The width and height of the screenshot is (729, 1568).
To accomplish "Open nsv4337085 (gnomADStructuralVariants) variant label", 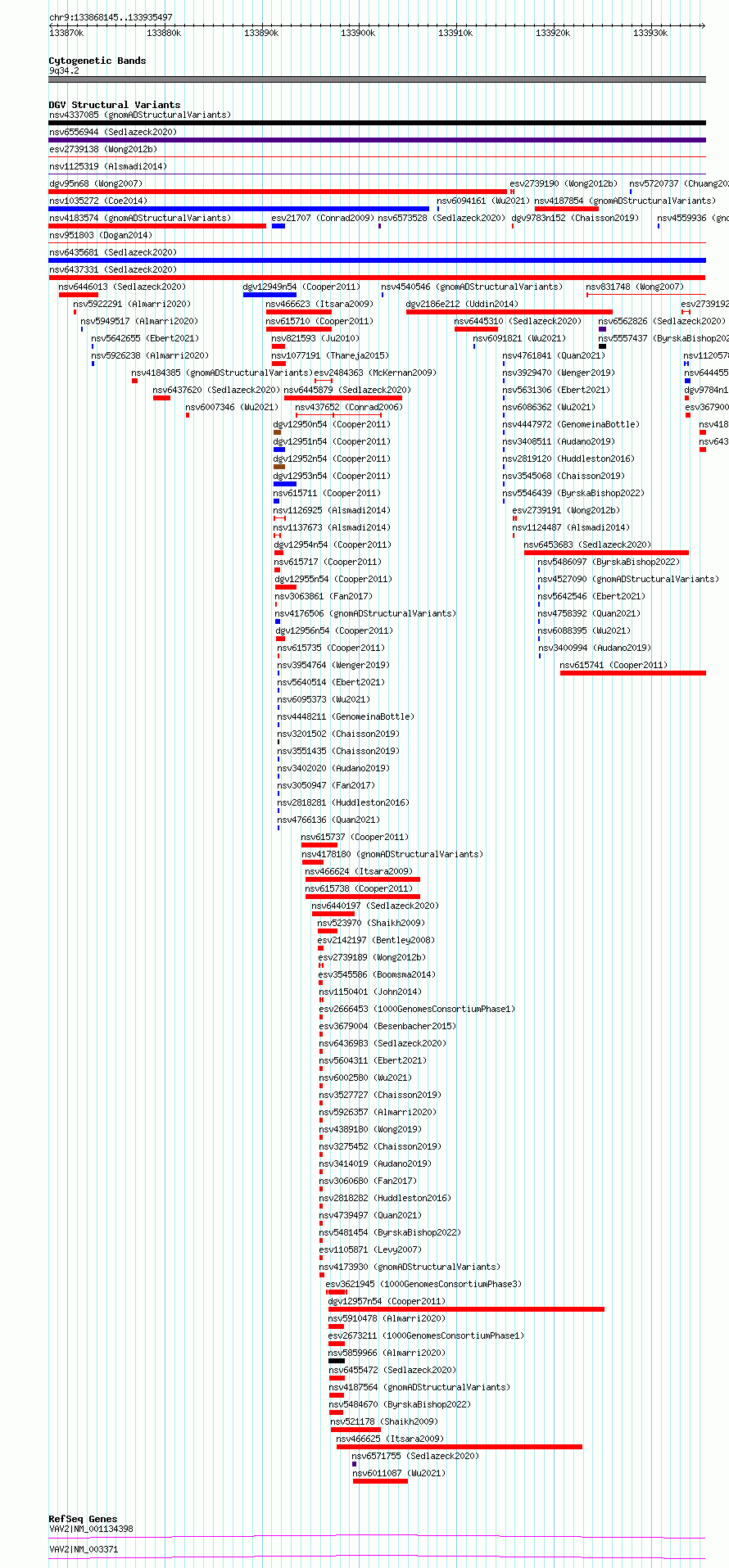I will (x=140, y=115).
